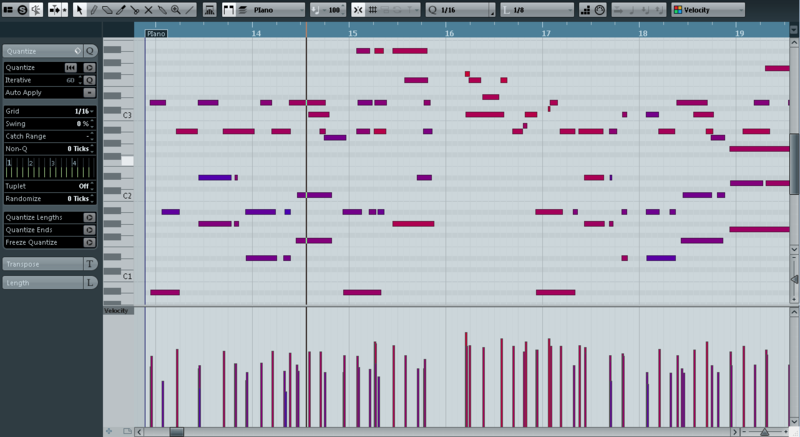
Task: Select the Draw pencil tool
Action: (93, 10)
